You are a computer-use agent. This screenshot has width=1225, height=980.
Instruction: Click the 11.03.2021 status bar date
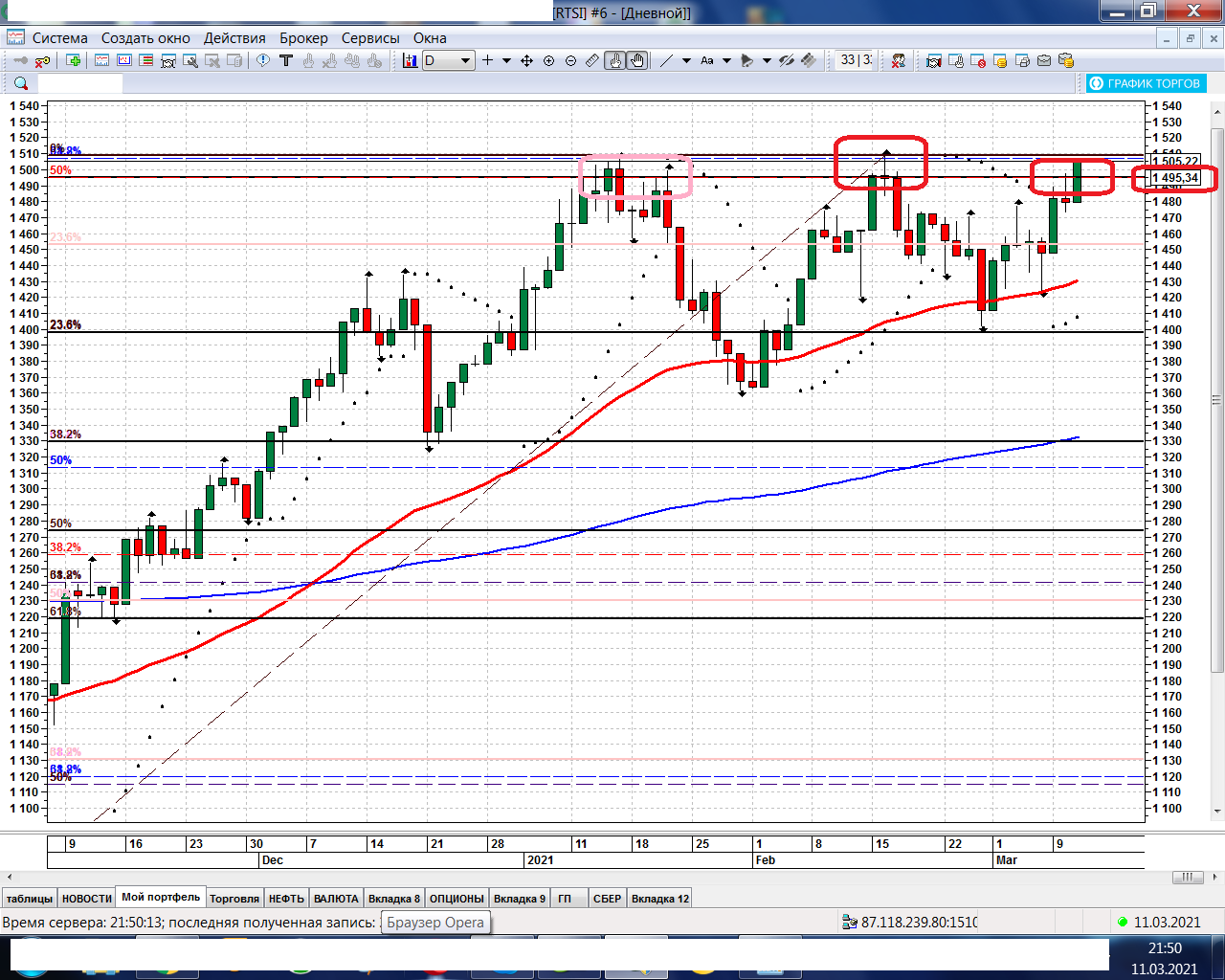click(1167, 923)
